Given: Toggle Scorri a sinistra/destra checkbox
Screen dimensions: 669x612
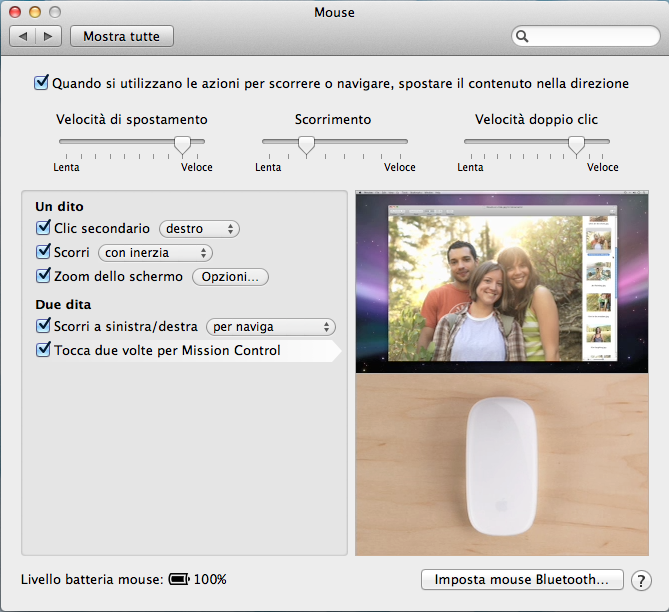Looking at the screenshot, I should [x=43, y=325].
